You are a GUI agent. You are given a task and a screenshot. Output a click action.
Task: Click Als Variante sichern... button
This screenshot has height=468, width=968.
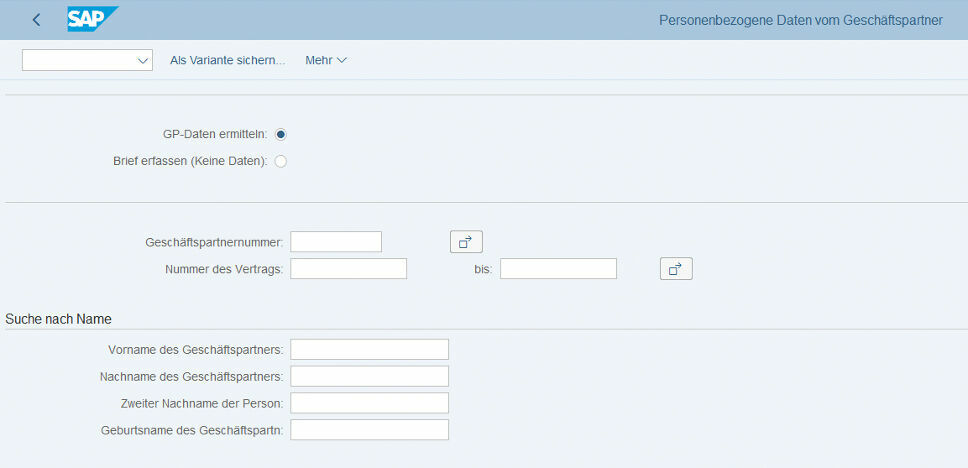tap(228, 60)
